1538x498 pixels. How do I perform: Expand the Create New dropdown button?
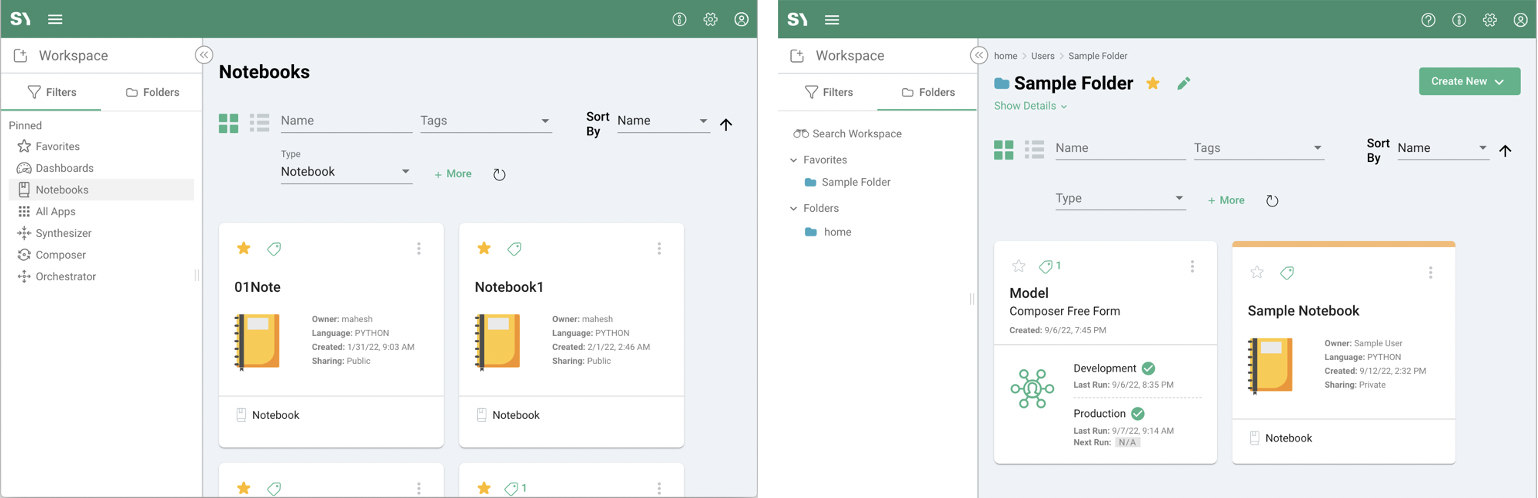[x=1468, y=82]
